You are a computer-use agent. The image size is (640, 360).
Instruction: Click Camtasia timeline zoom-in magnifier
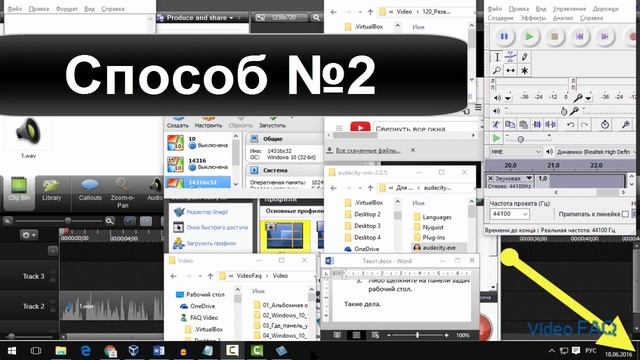(x=109, y=221)
